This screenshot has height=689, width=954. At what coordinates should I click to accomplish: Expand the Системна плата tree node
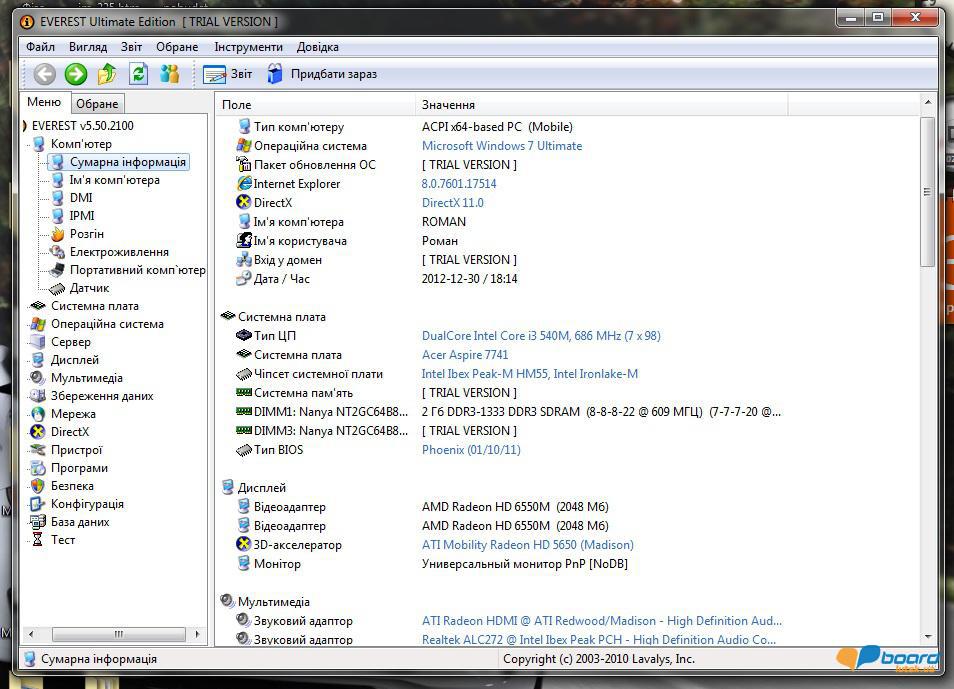coord(94,306)
